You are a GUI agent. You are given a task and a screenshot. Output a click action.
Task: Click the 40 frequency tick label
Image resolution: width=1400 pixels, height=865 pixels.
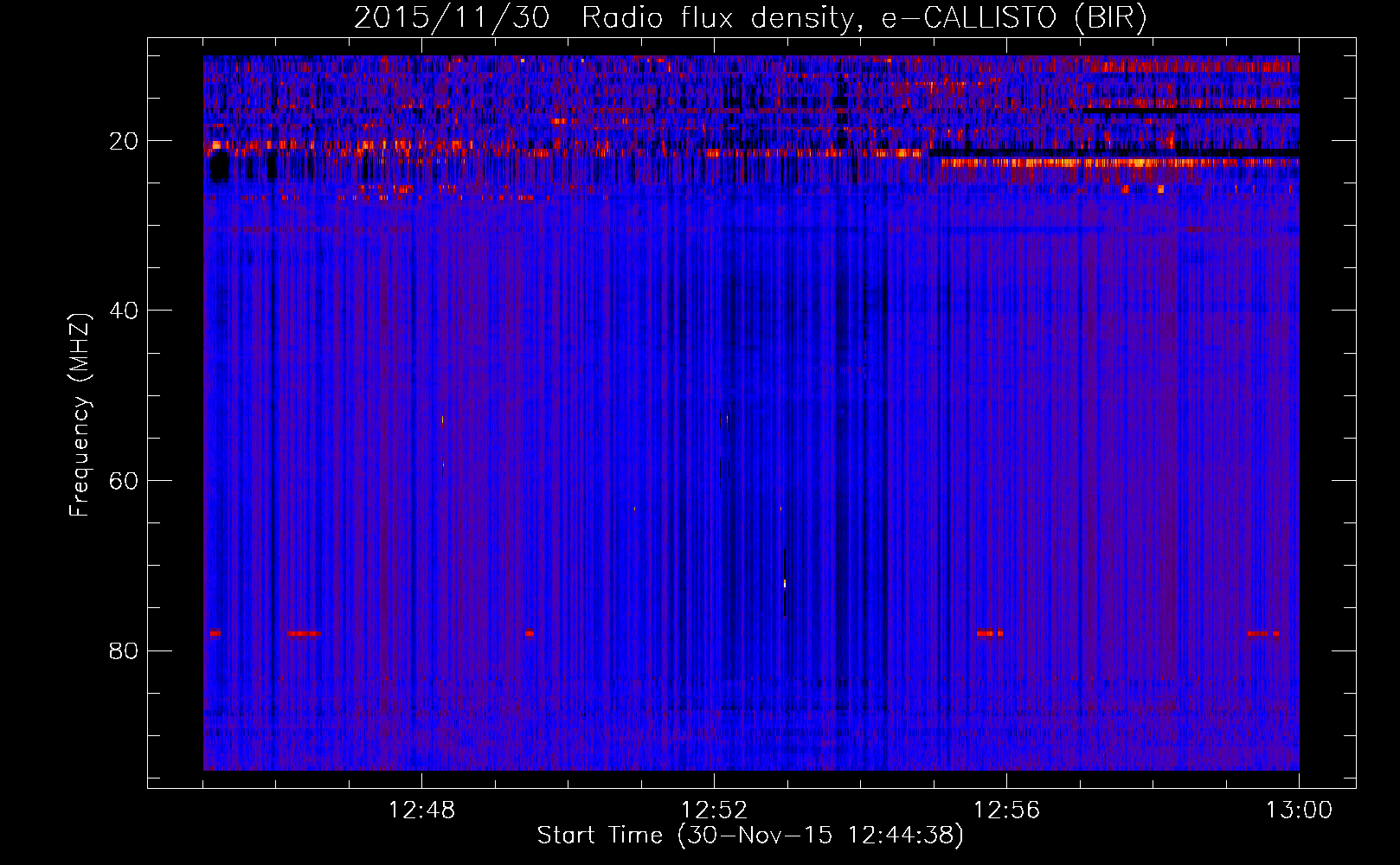pyautogui.click(x=125, y=311)
